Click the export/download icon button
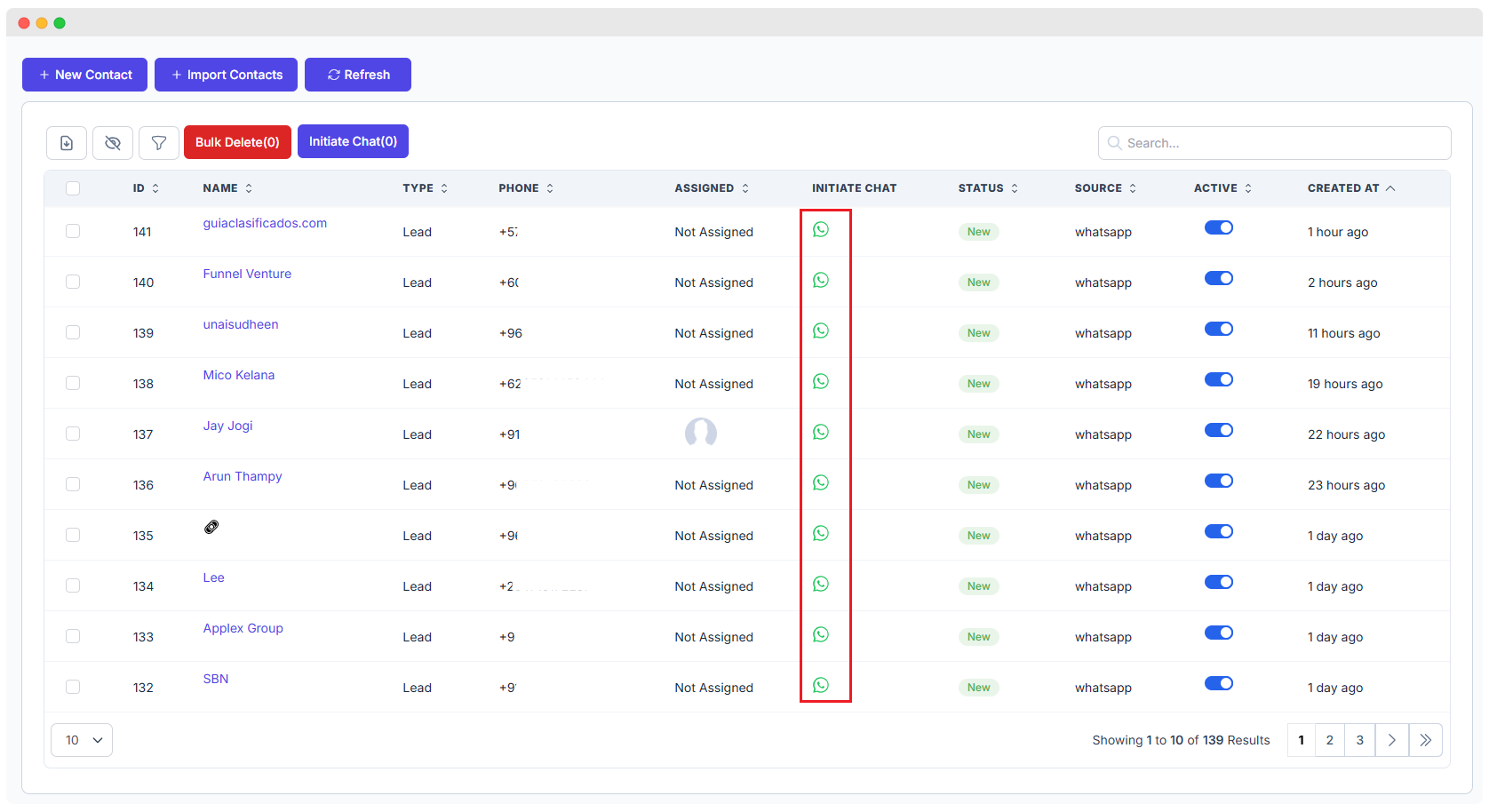 point(67,143)
